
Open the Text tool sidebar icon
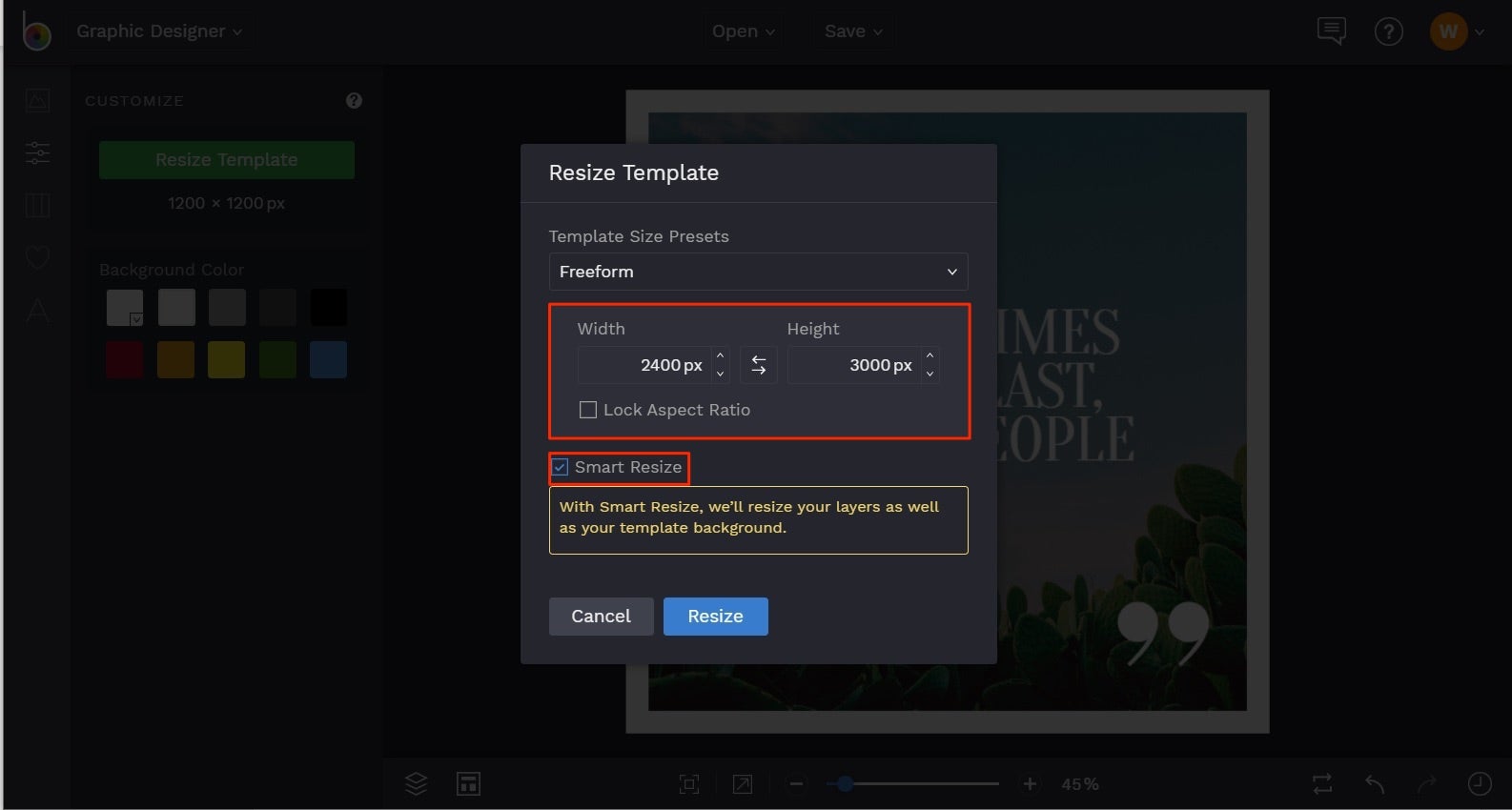[37, 310]
